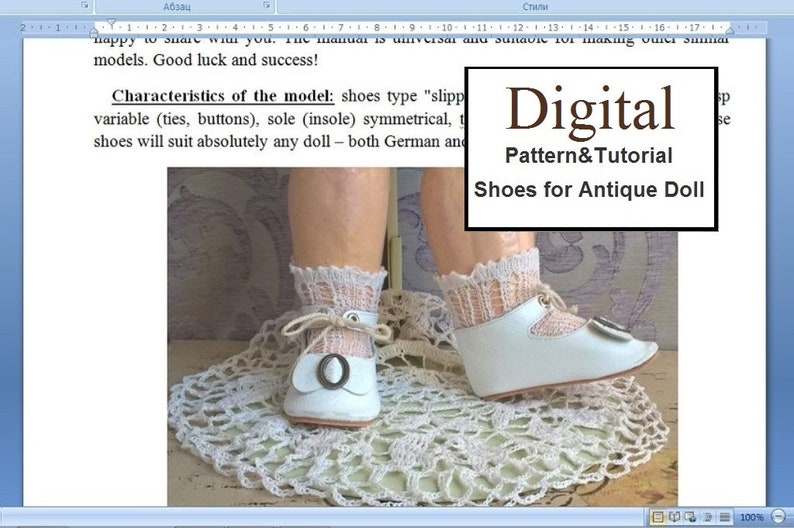Switch to Full Screen Reading view
794x528 pixels.
pos(674,517)
